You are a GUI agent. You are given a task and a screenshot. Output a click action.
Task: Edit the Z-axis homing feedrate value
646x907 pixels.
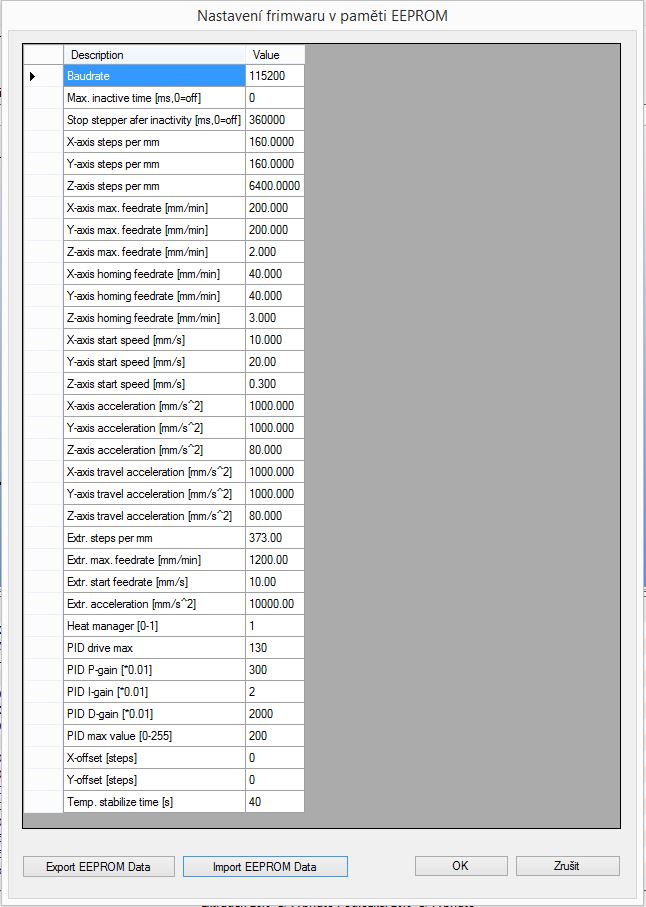[x=274, y=318]
